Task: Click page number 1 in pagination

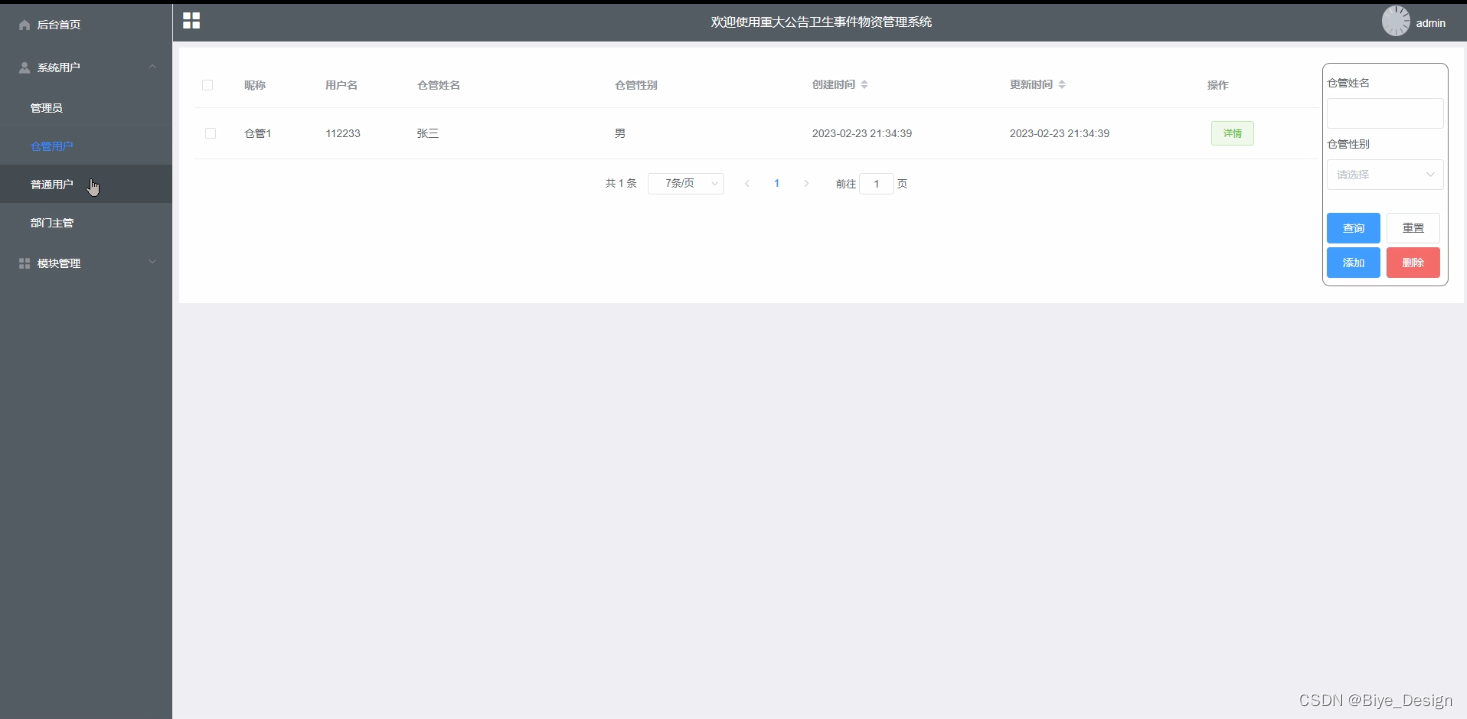Action: [x=777, y=184]
